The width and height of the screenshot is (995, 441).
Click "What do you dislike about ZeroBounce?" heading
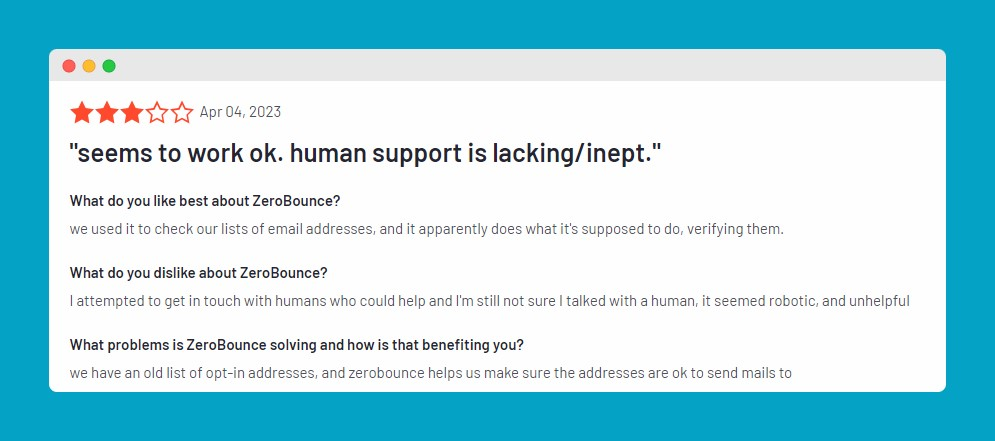point(198,273)
